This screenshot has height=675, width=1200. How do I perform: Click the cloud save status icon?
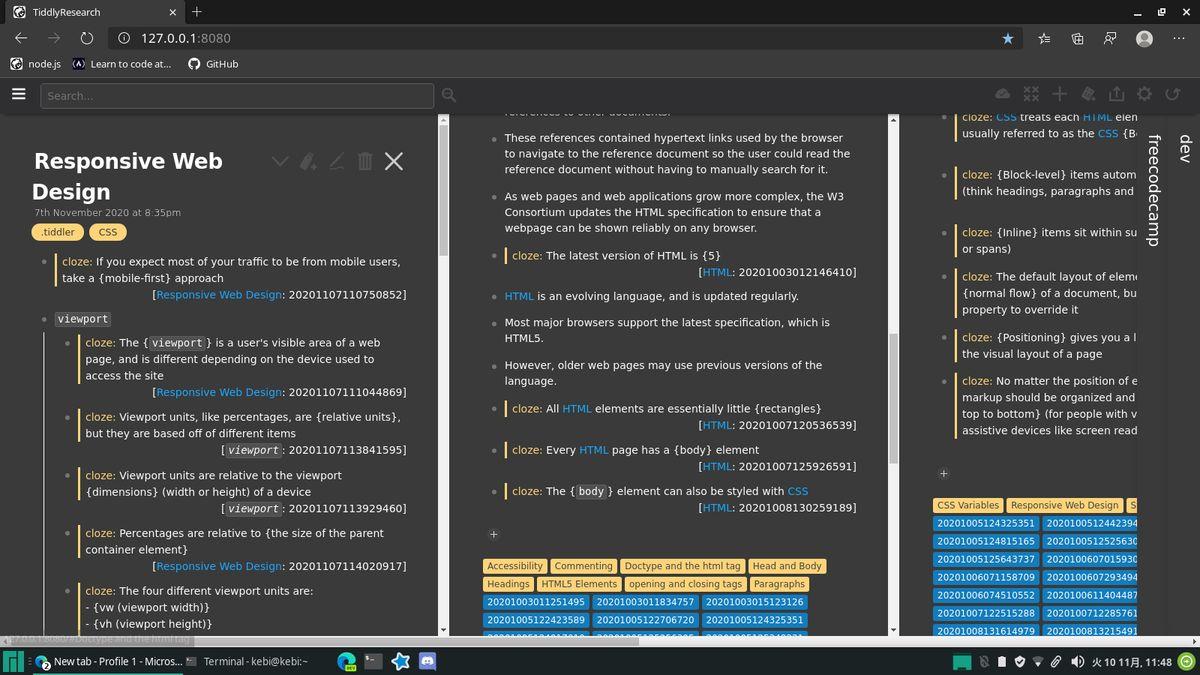click(x=1002, y=94)
